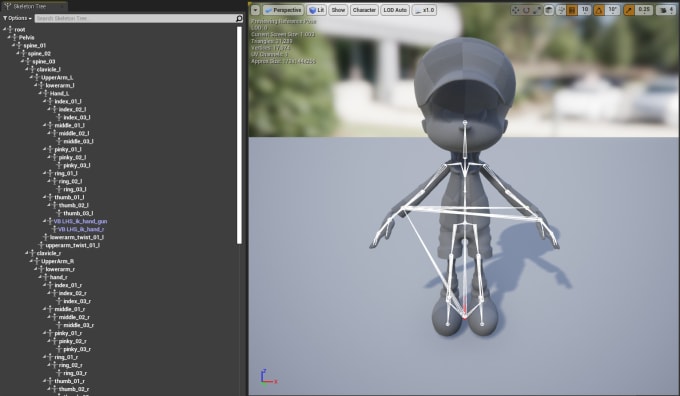
Task: Click the Perspective view button
Action: (283, 10)
